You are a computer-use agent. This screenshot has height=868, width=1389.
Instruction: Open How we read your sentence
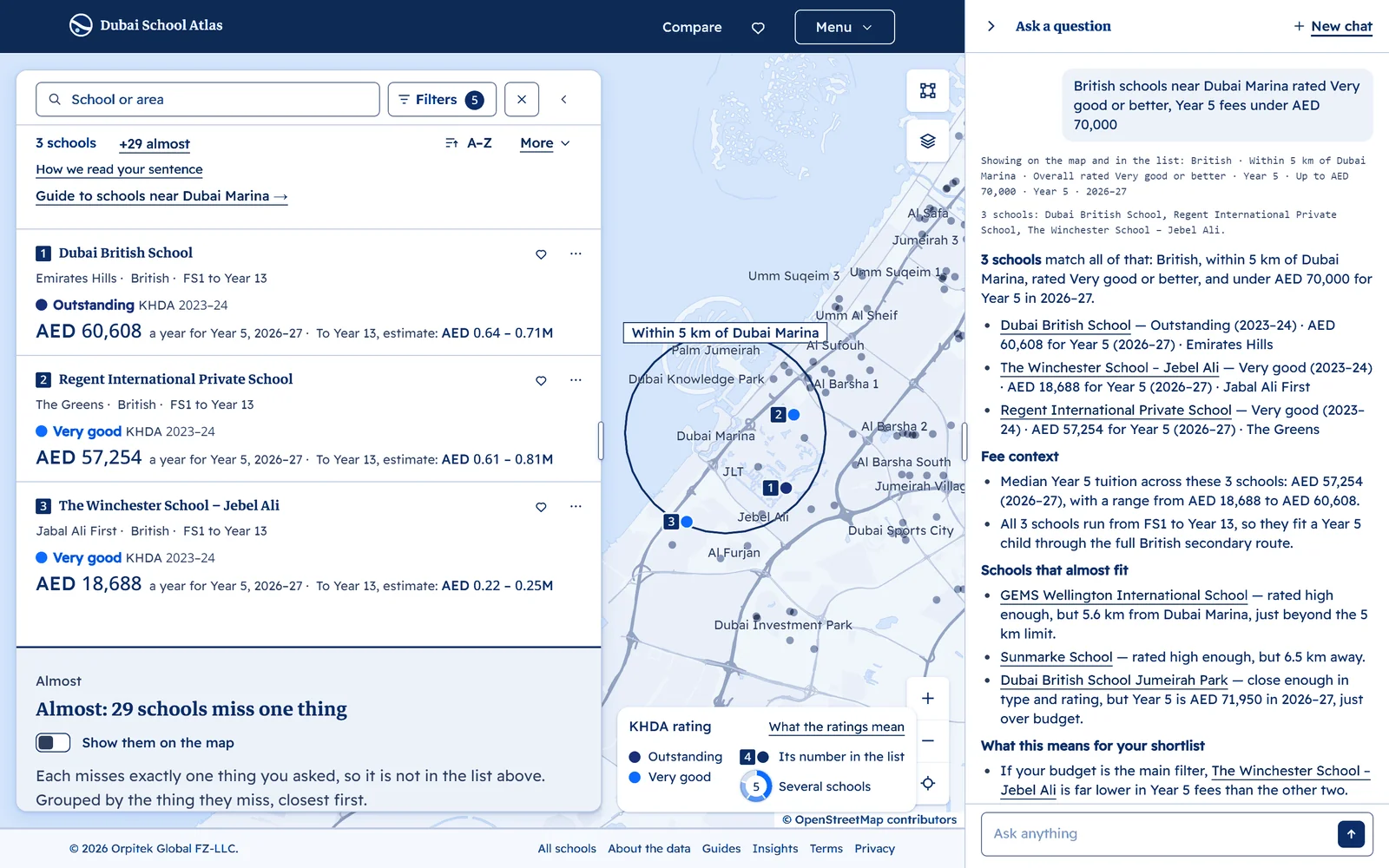pos(119,169)
